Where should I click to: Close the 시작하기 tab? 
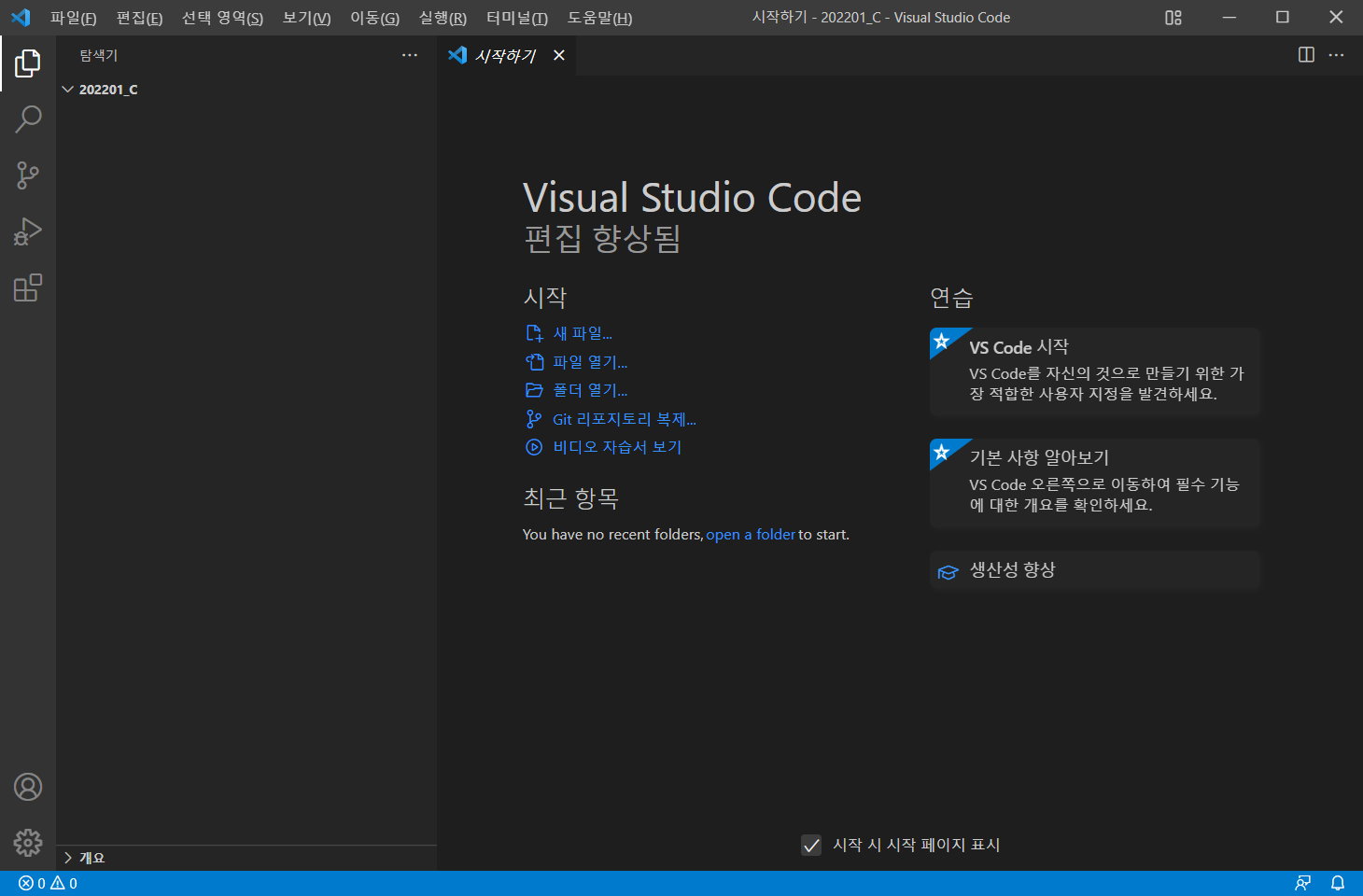click(559, 55)
